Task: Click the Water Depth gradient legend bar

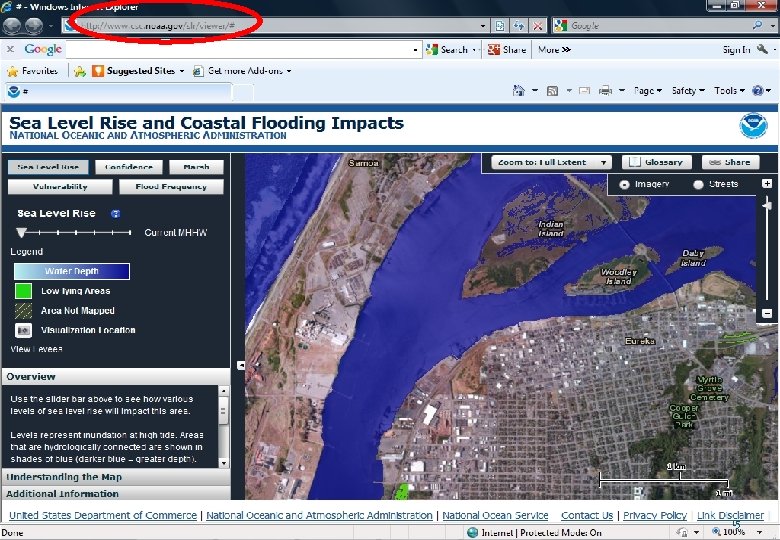Action: (72, 271)
